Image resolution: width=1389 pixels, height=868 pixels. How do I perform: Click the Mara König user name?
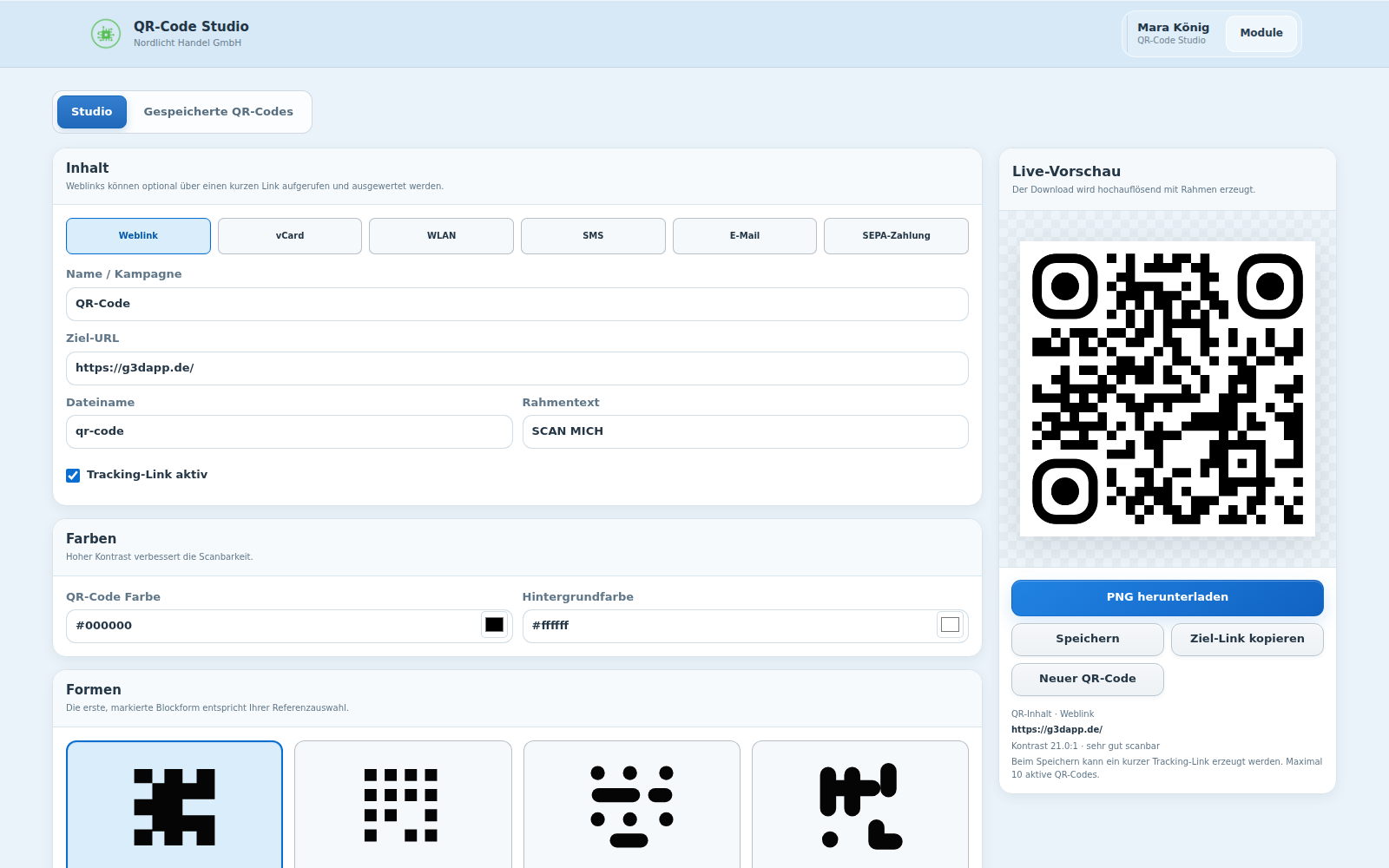click(x=1174, y=28)
